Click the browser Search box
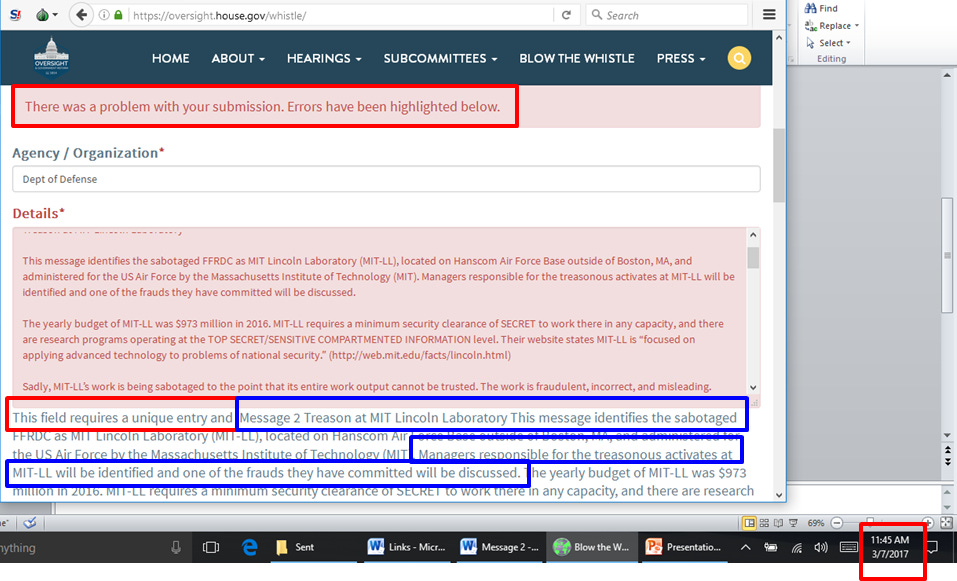The image size is (957, 581). (666, 15)
